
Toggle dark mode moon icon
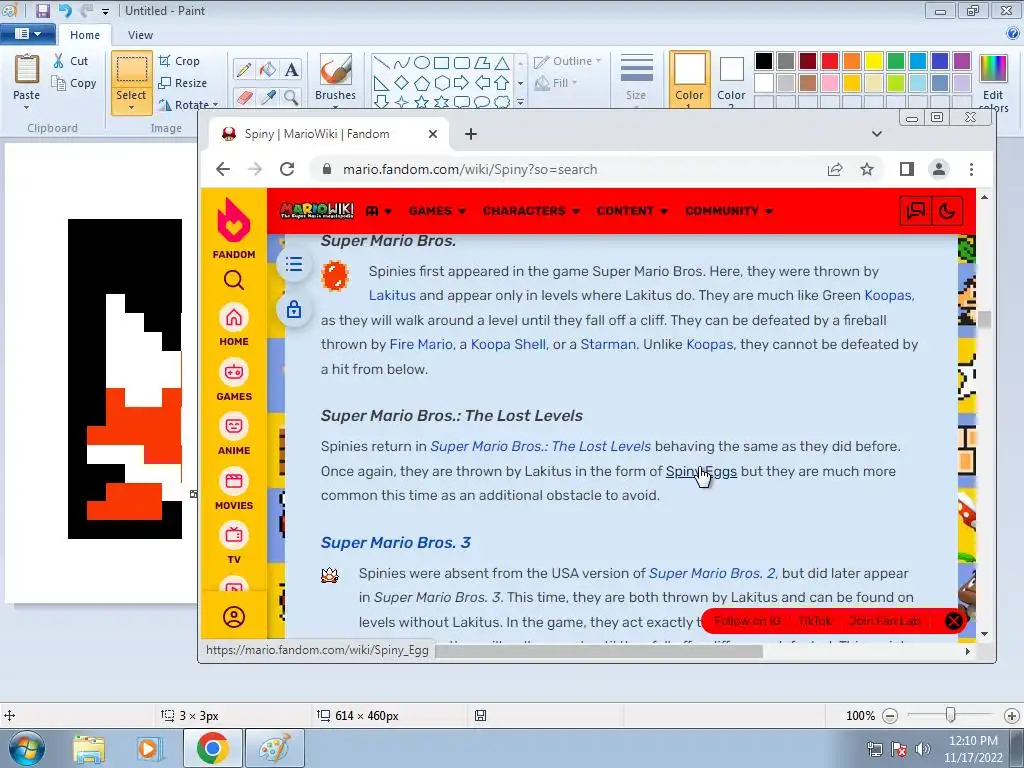pos(947,211)
